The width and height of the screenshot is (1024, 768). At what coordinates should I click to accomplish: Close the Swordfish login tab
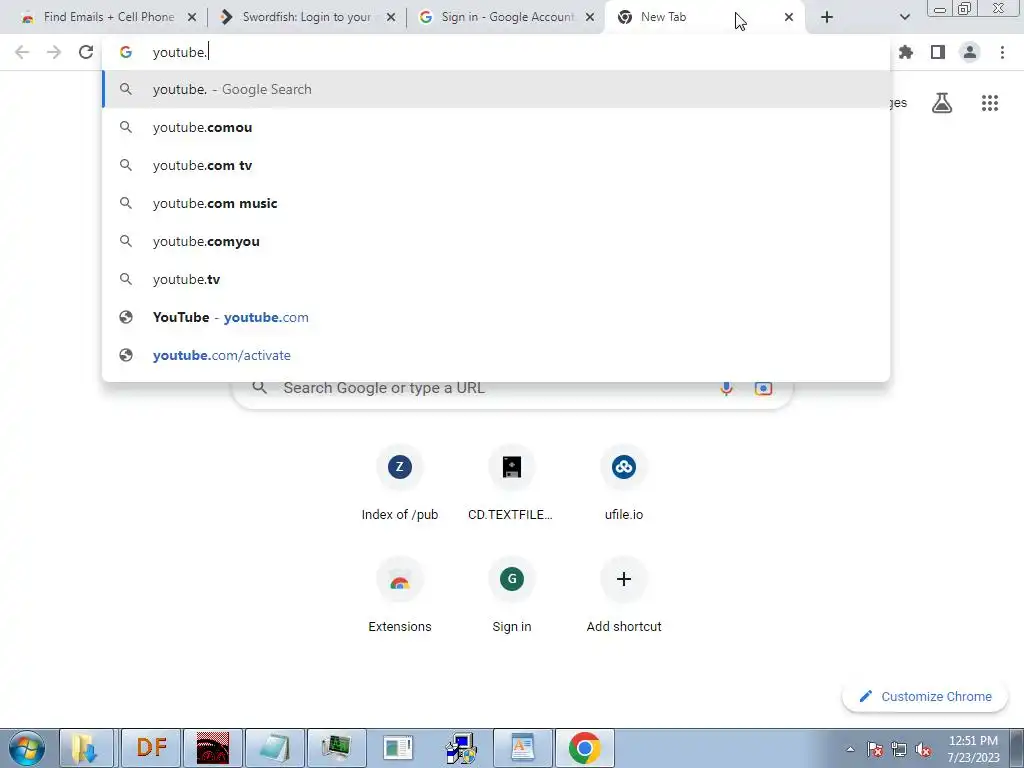click(x=391, y=17)
